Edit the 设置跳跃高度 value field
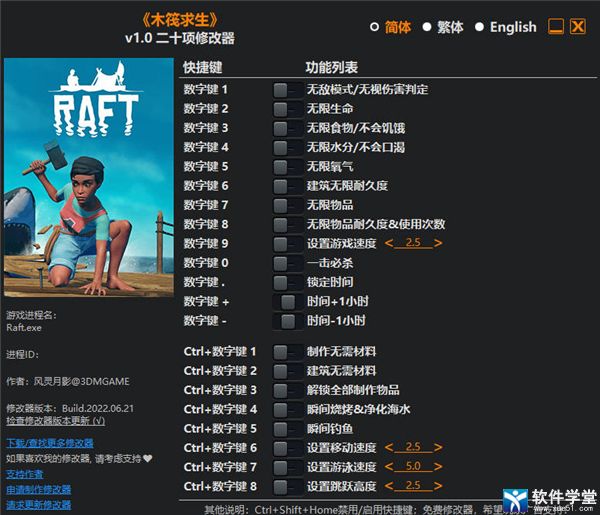This screenshot has width=600, height=515. [413, 486]
